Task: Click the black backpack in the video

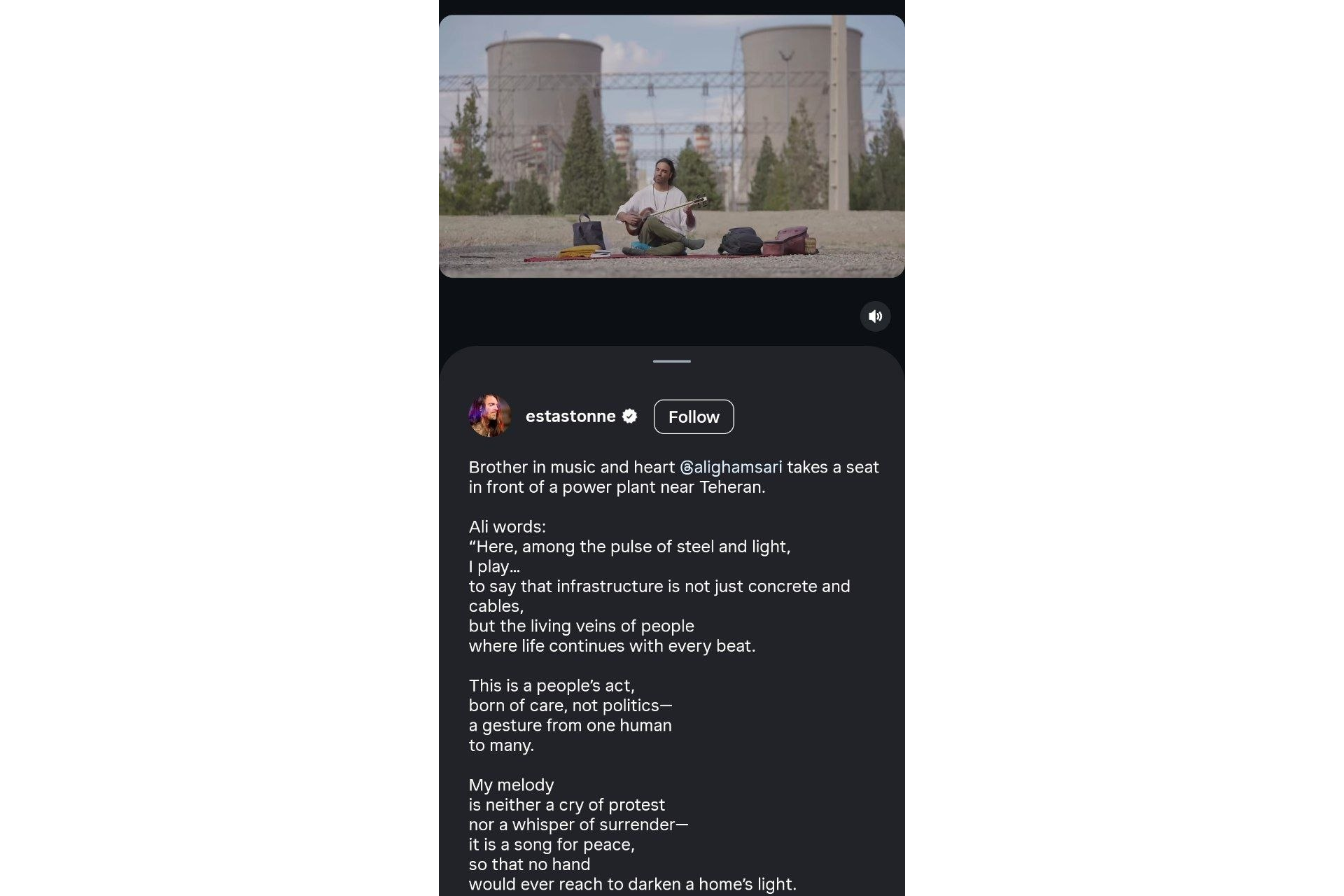Action: pyautogui.click(x=741, y=241)
